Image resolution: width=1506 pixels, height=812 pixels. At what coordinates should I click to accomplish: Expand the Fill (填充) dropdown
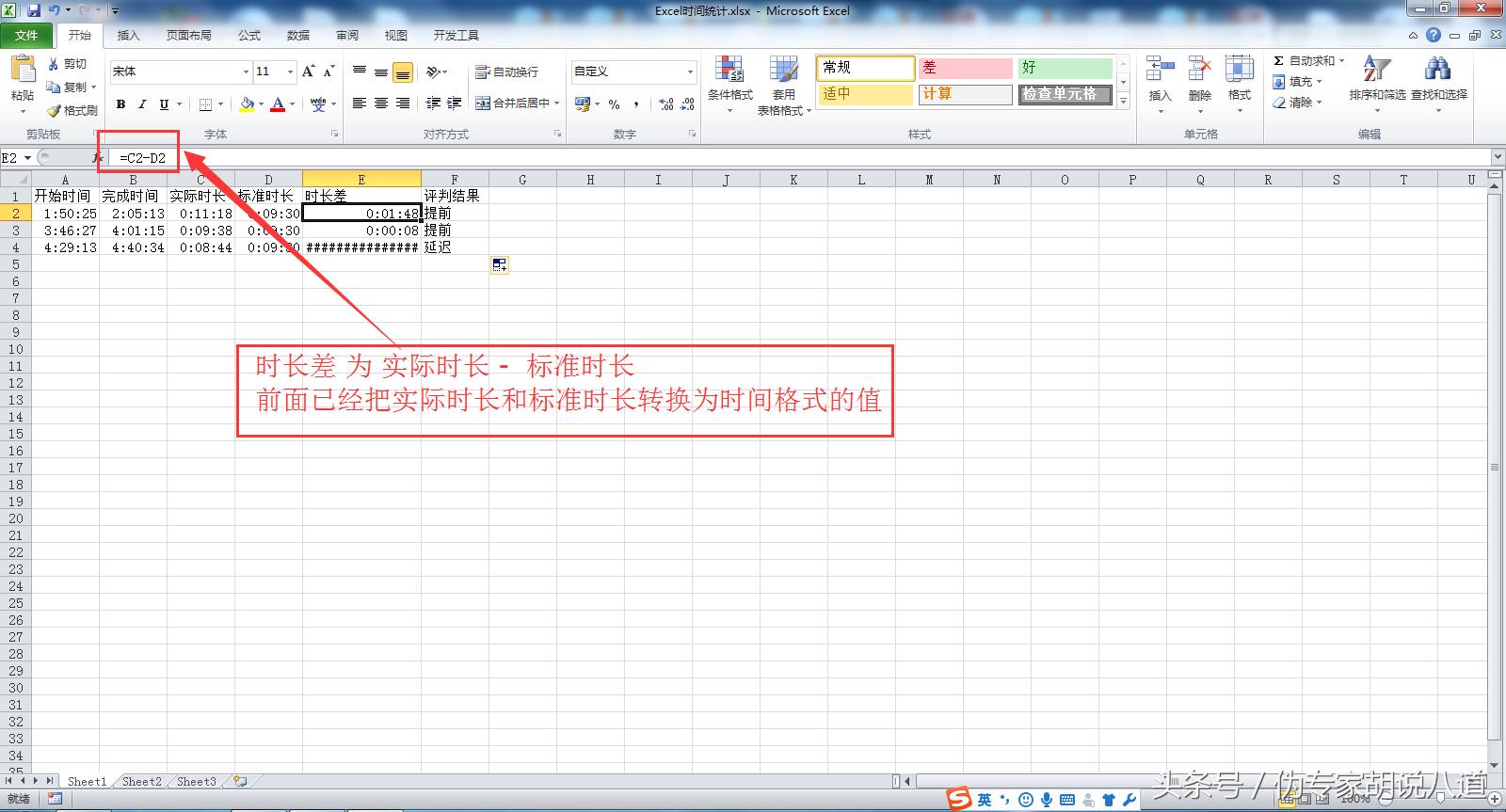pyautogui.click(x=1320, y=82)
